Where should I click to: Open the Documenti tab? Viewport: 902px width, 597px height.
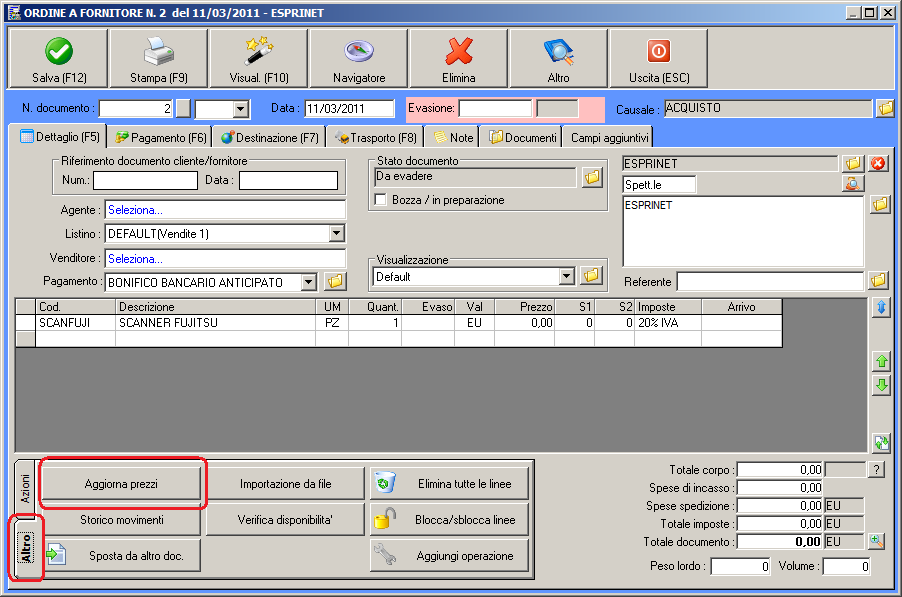coord(522,137)
